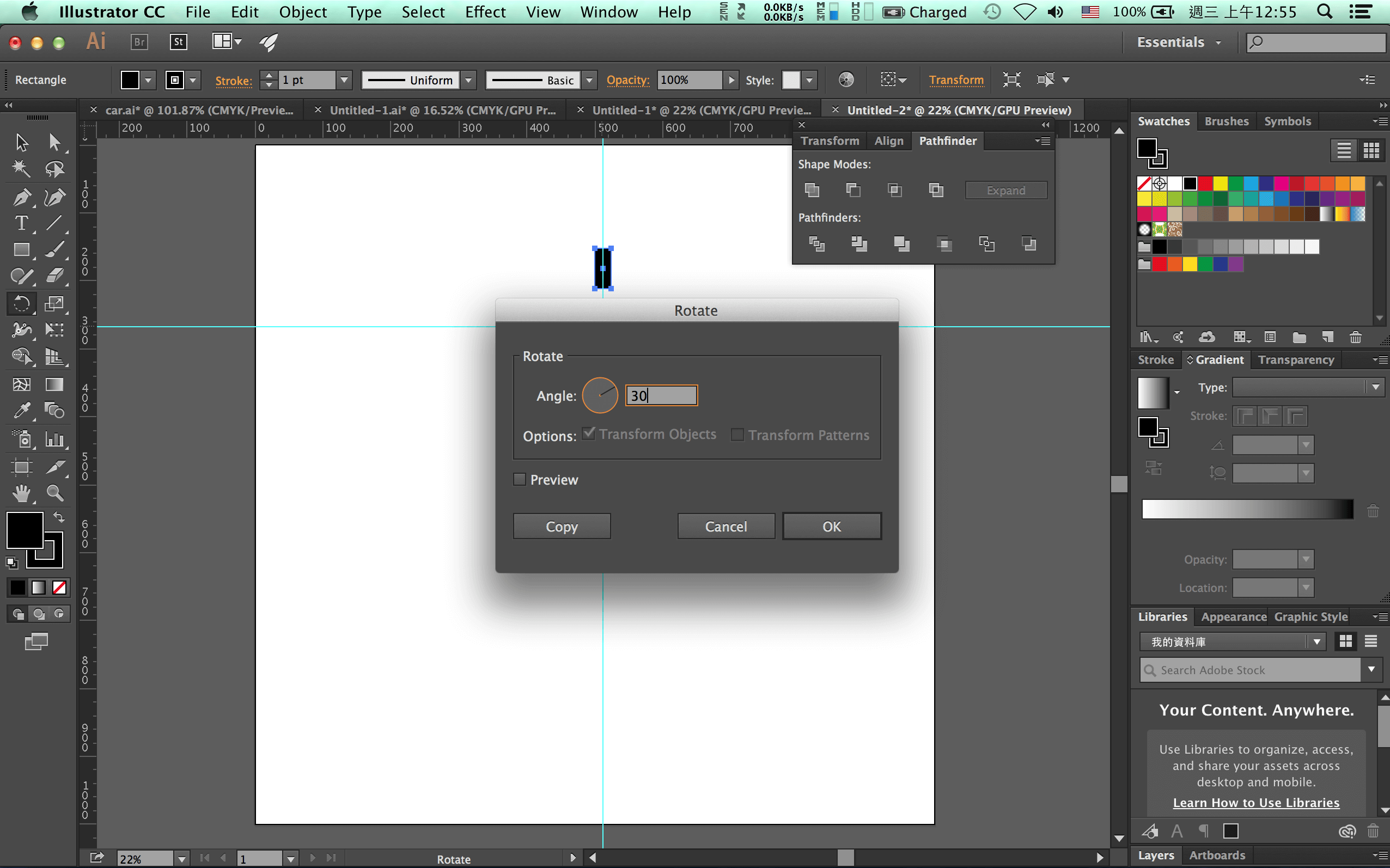The width and height of the screenshot is (1390, 868).
Task: Click the New Swatch icon
Action: pyautogui.click(x=1327, y=338)
